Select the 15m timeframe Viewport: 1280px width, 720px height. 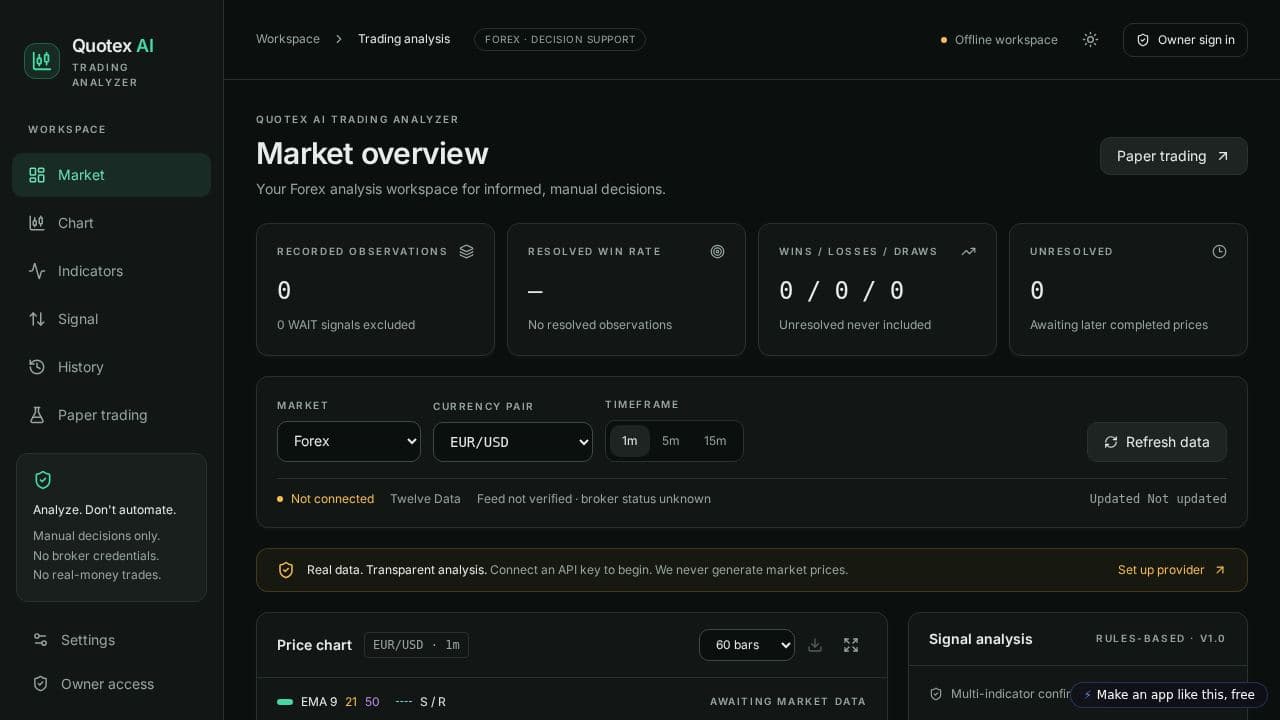point(715,441)
